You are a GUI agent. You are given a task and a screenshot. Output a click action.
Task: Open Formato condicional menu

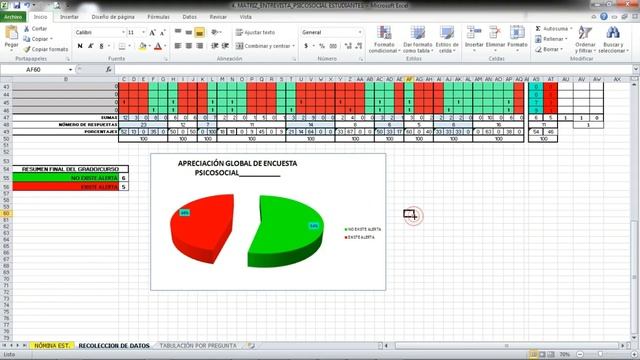tap(384, 40)
